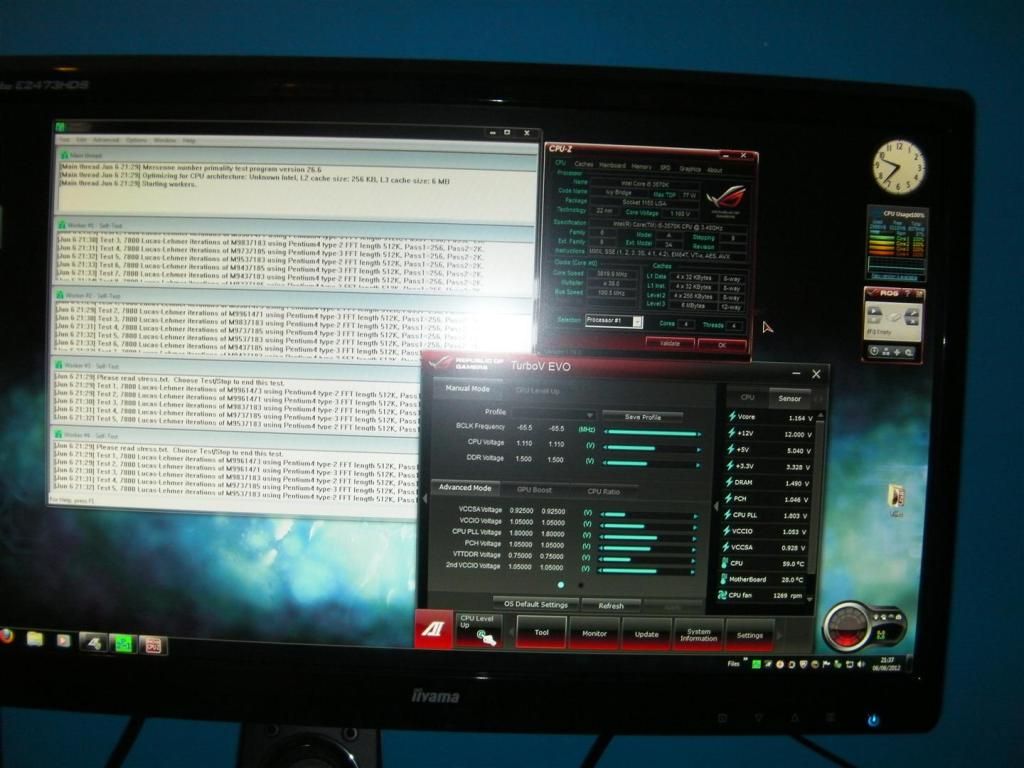This screenshot has width=1024, height=768.
Task: Click the CPU Level Up shortcut icon
Action: 479,630
